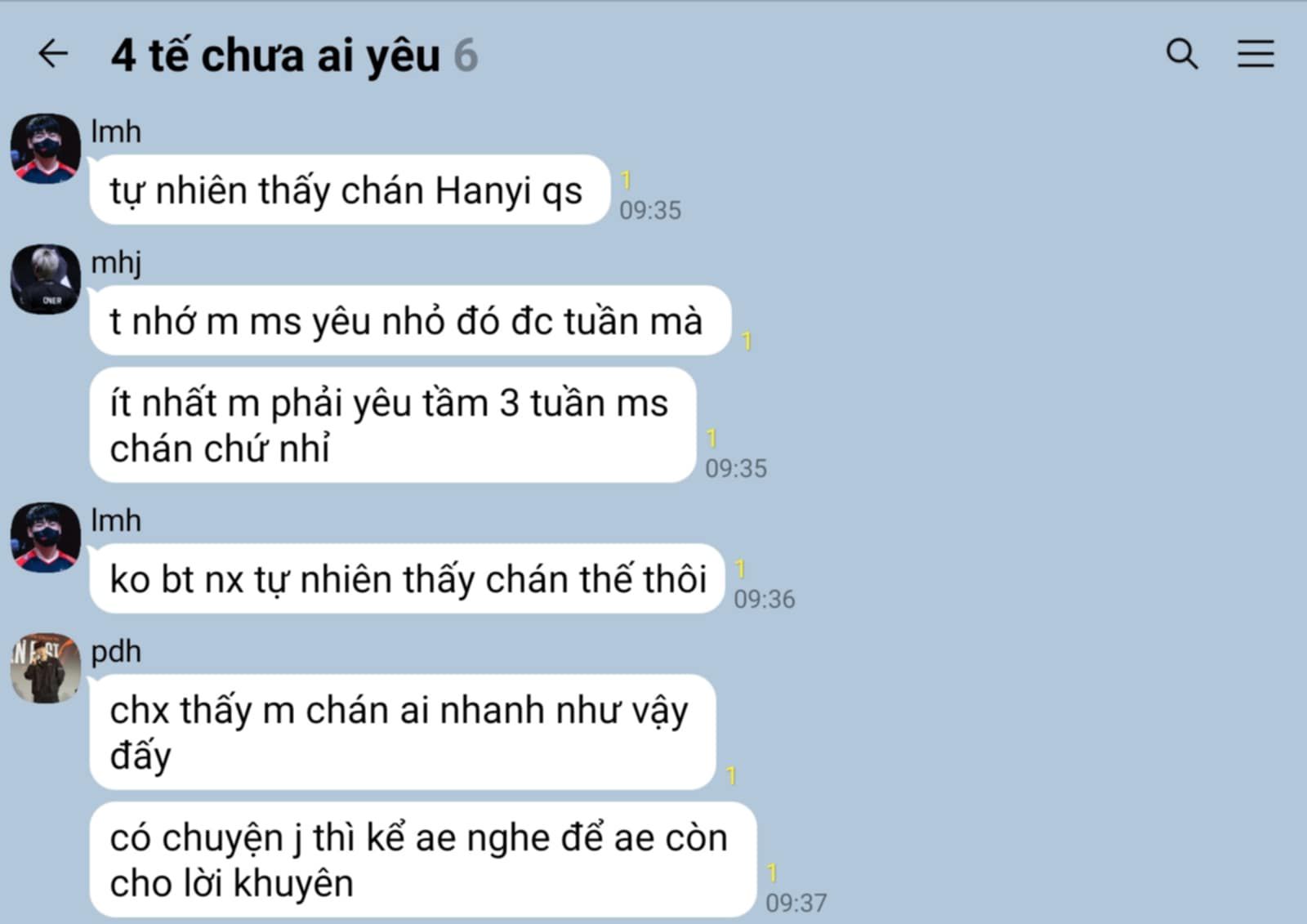Tap message 'có chuyện j thì kể ae nghe'
This screenshot has height=924, width=1307.
point(423,859)
